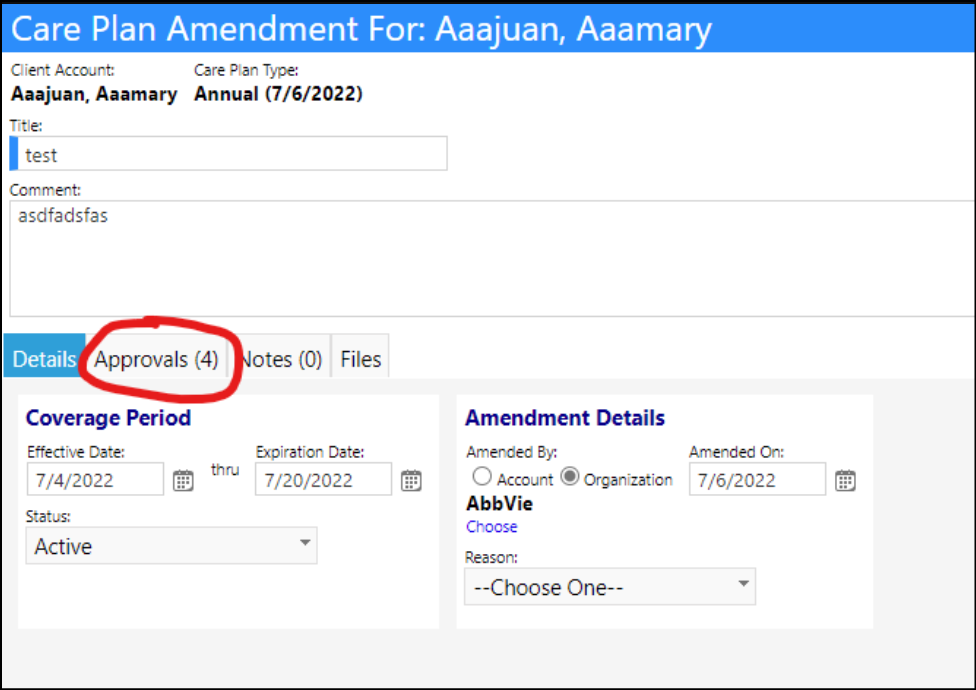Click inside the Comment text area
Screen dimensions: 976x690
(x=492, y=258)
